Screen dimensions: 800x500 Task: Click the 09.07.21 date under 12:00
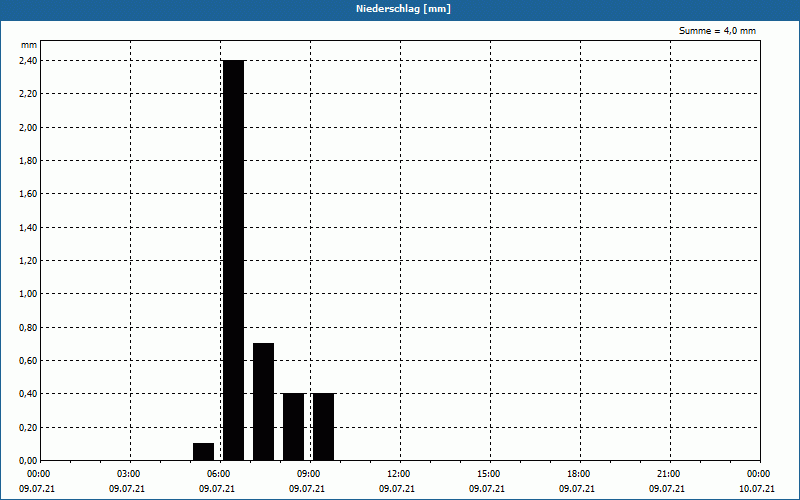click(x=397, y=489)
